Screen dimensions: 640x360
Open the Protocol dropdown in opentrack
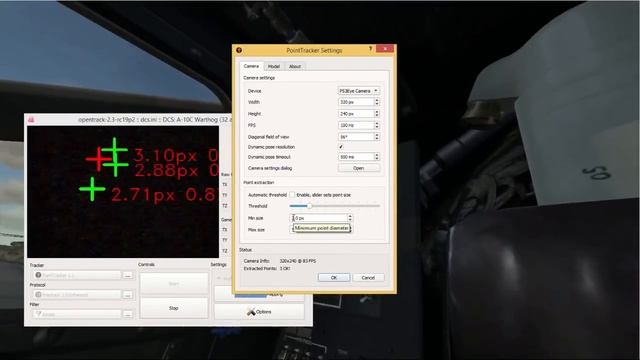click(x=77, y=295)
